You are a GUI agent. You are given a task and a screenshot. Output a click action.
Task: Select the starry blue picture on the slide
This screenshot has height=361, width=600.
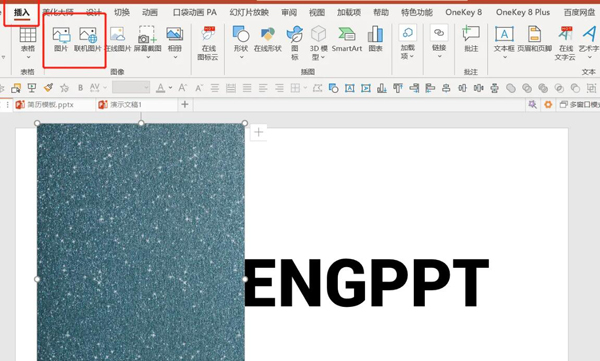click(141, 242)
